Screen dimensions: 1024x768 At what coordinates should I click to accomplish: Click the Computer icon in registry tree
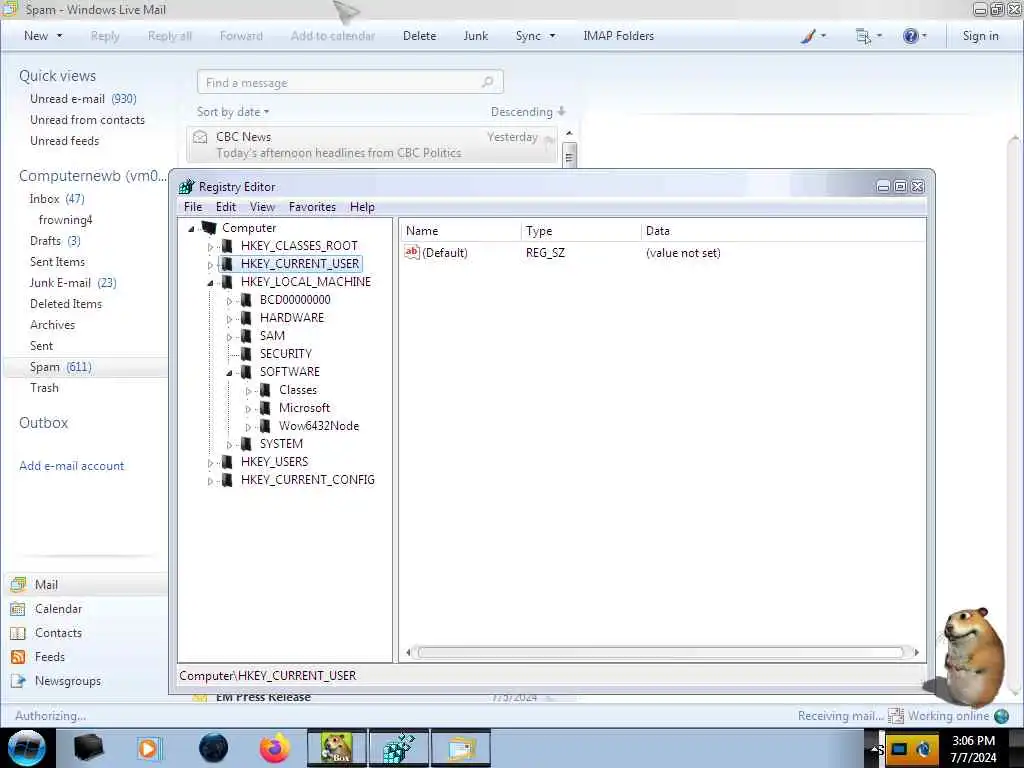click(x=209, y=228)
